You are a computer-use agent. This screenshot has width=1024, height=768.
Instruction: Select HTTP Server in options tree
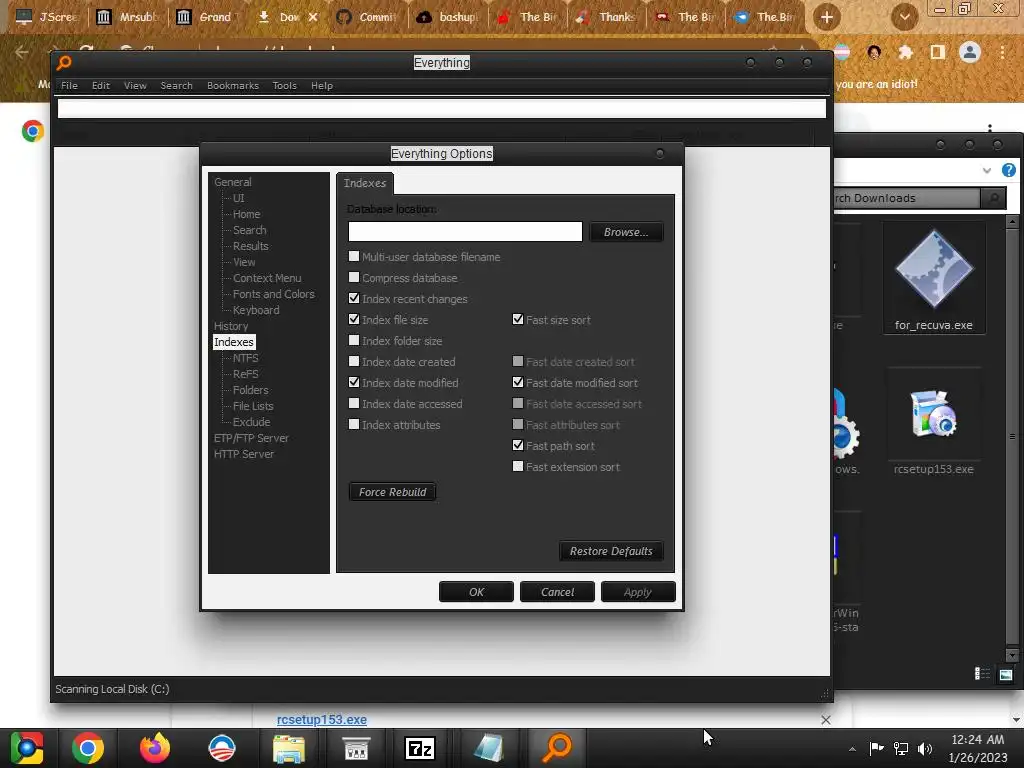point(244,454)
